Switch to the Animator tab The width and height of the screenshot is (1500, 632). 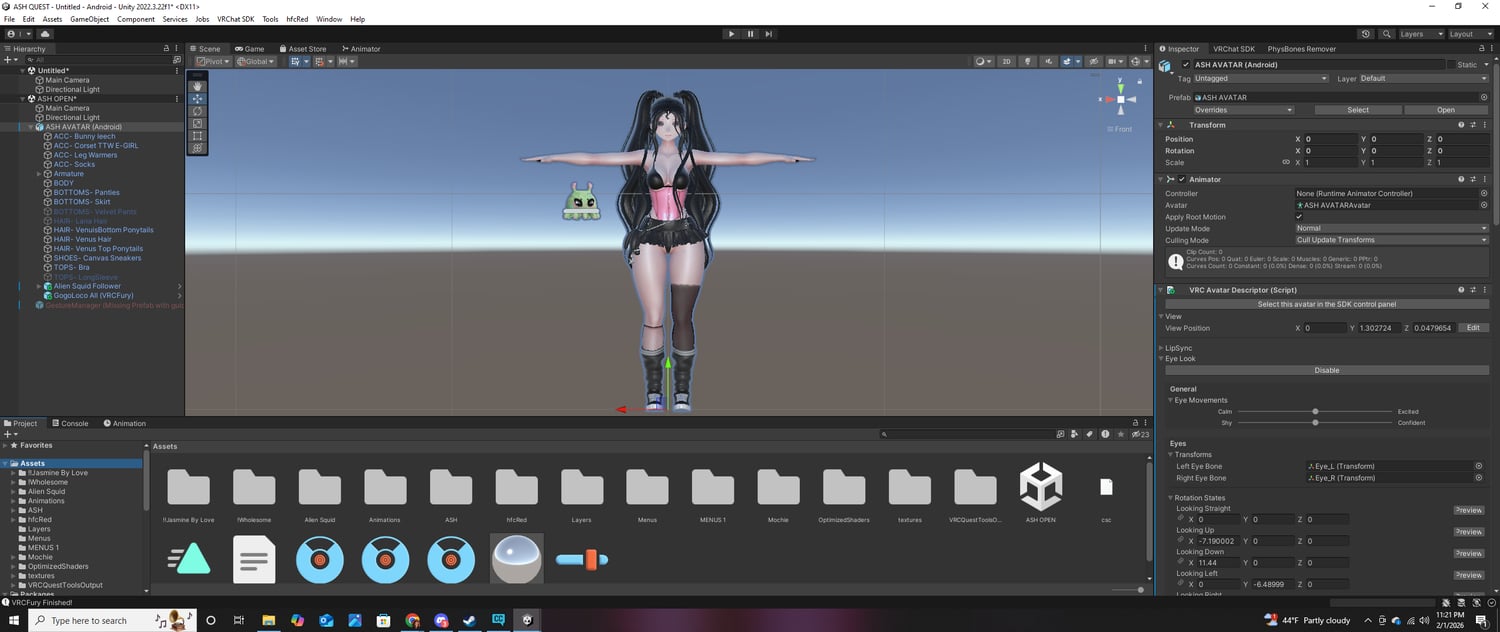(x=361, y=48)
